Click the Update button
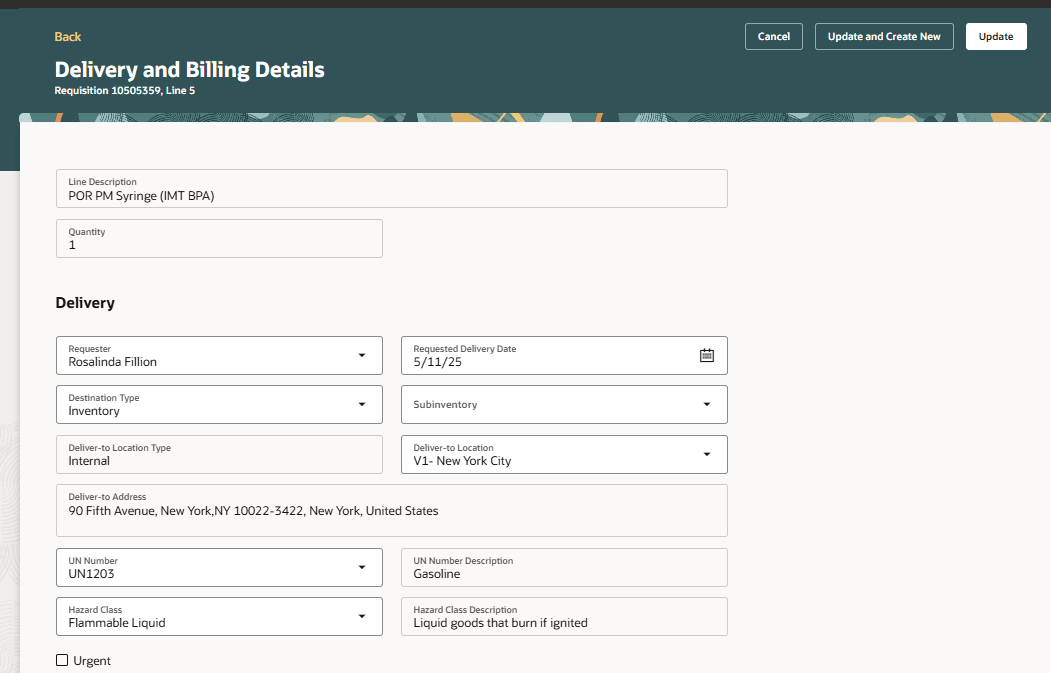This screenshot has height=673, width=1051. coord(995,36)
